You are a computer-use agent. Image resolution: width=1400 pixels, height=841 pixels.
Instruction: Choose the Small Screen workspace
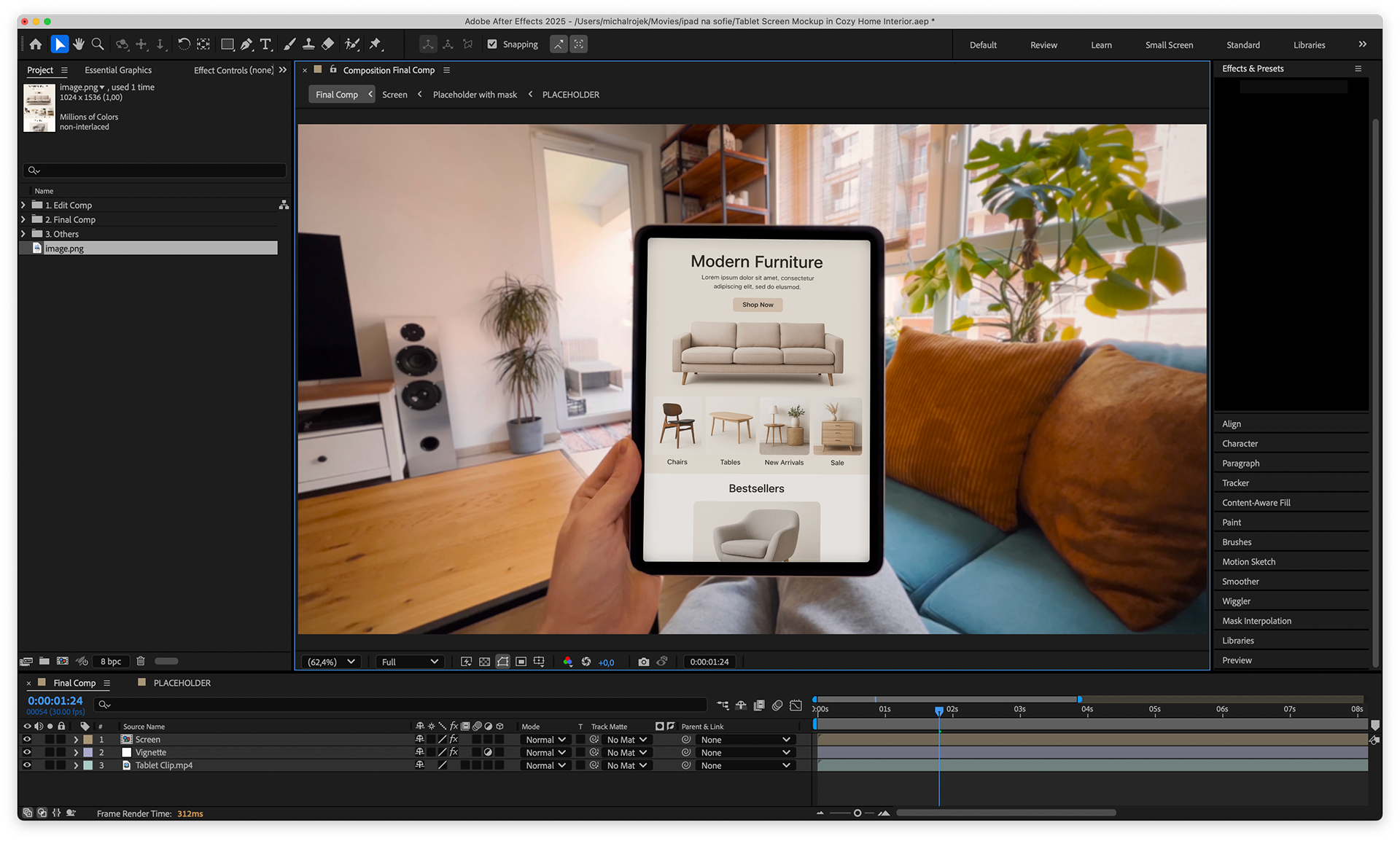coord(1169,45)
